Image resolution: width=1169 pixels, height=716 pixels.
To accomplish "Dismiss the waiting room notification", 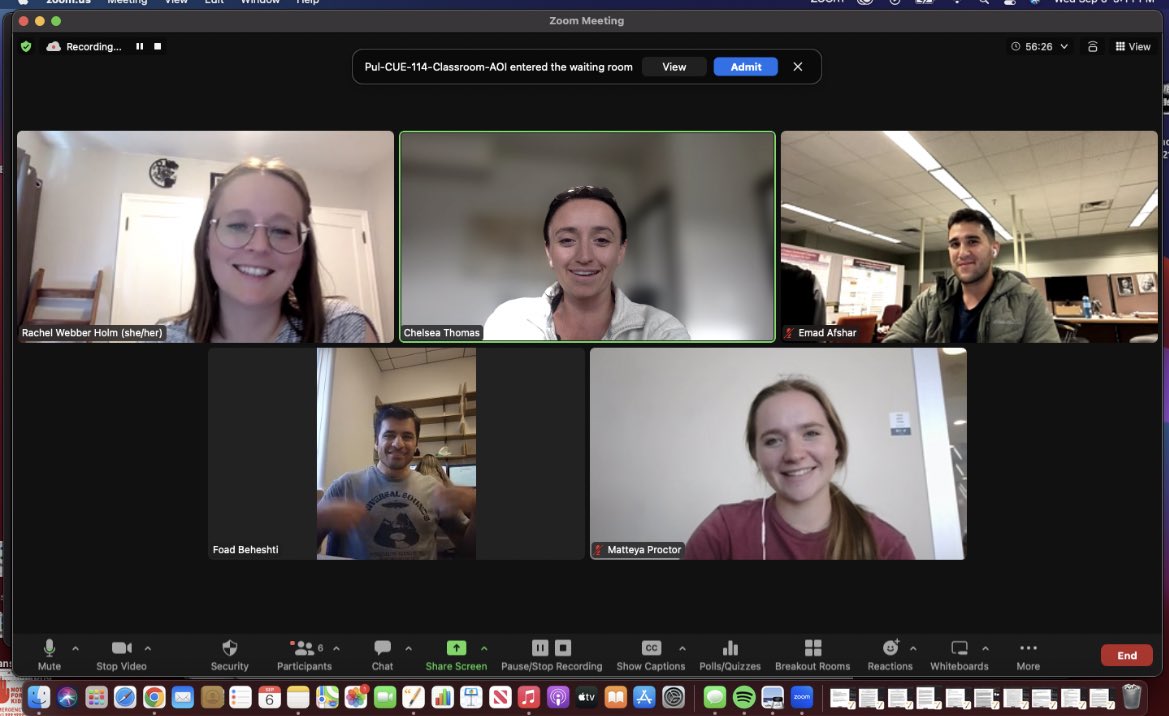I will tap(798, 66).
